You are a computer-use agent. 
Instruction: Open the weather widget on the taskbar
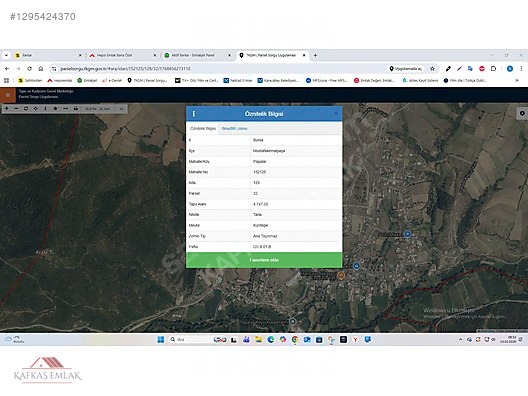pos(14,339)
